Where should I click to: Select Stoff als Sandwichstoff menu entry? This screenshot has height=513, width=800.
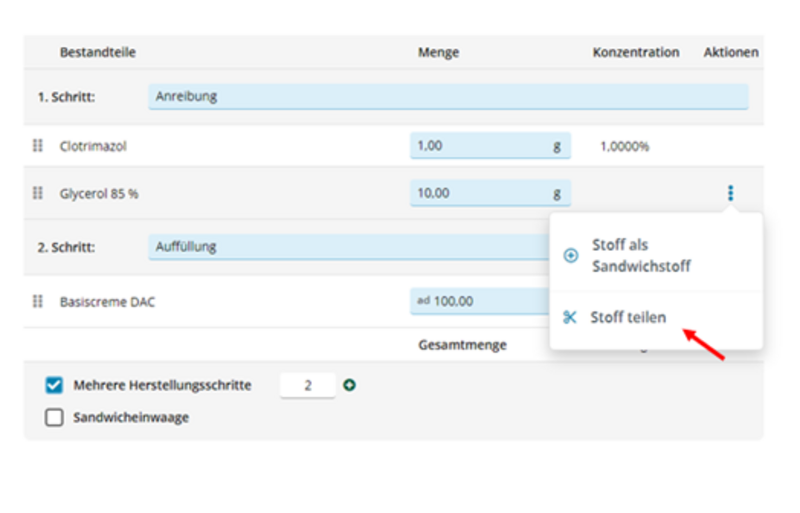click(x=640, y=255)
